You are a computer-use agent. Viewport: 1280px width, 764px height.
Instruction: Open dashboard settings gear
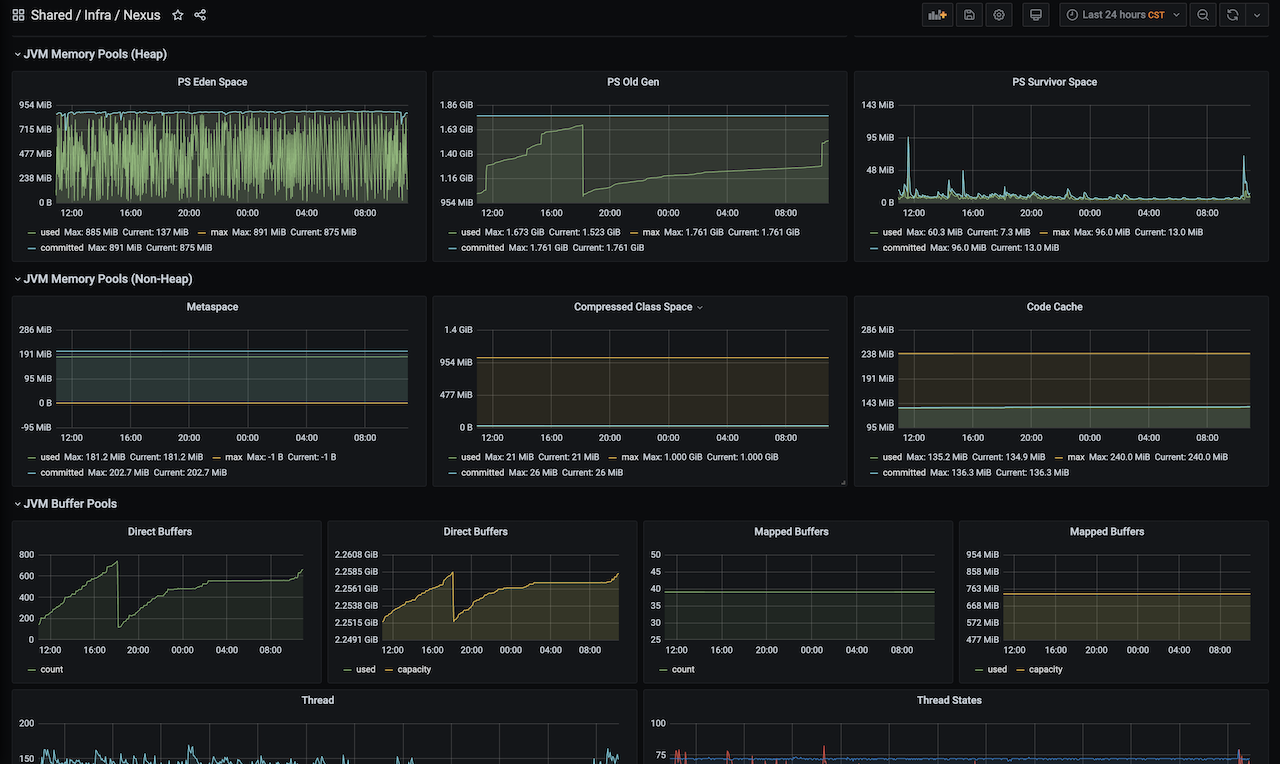(x=998, y=15)
